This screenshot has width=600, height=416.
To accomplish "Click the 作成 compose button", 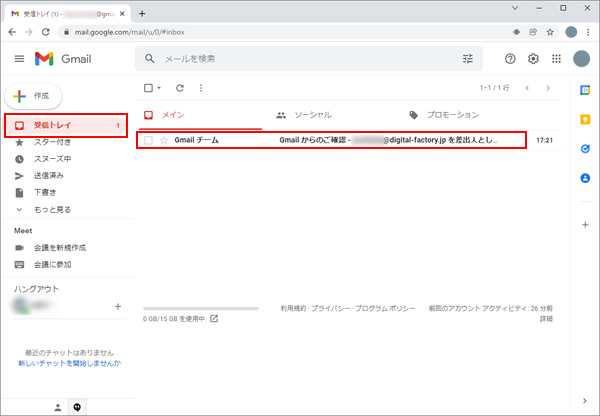I will click(35, 95).
